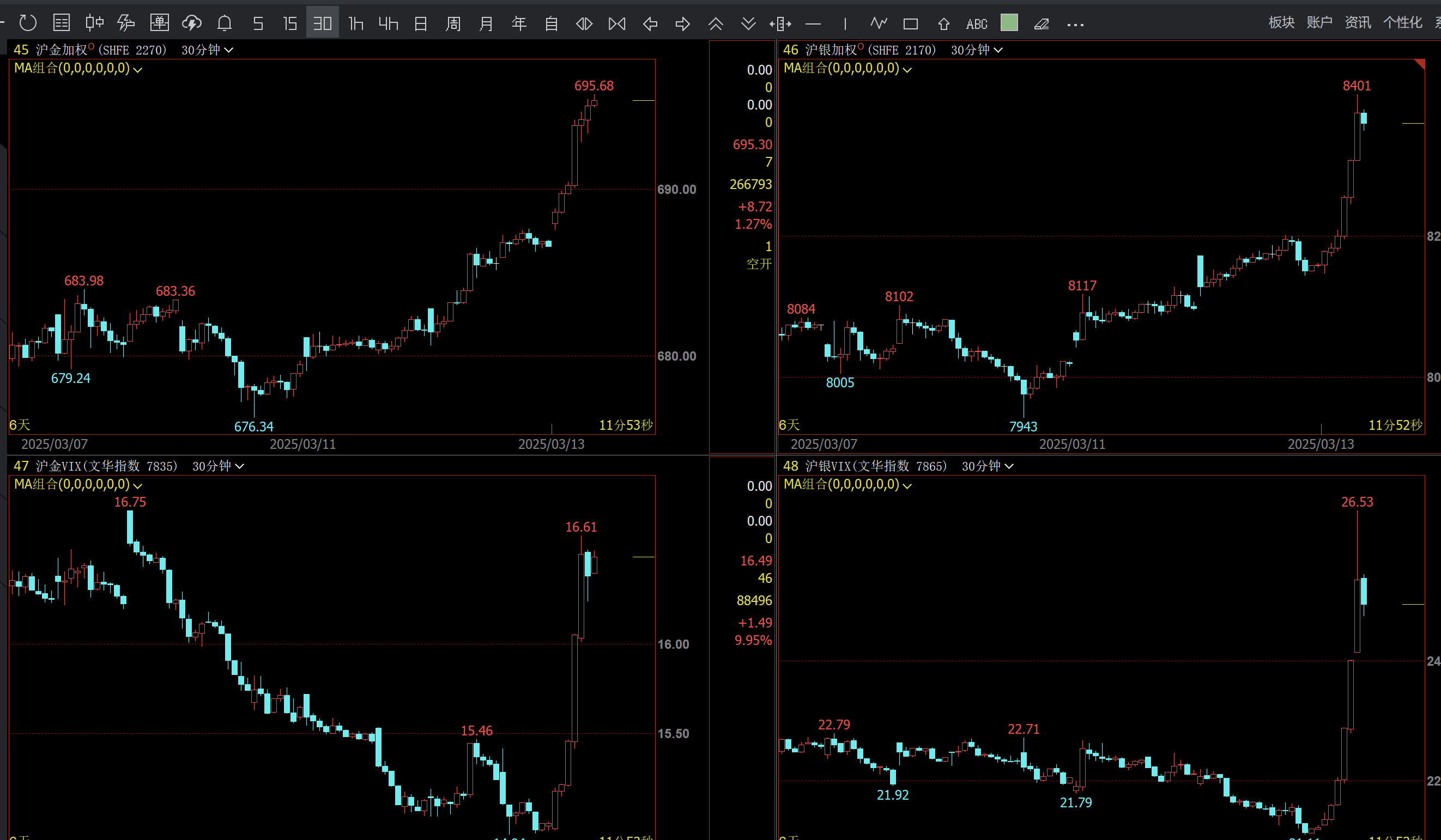The image size is (1441, 840).
Task: Expand the 沪金加权 30分钟 period dropdown
Action: click(x=207, y=50)
